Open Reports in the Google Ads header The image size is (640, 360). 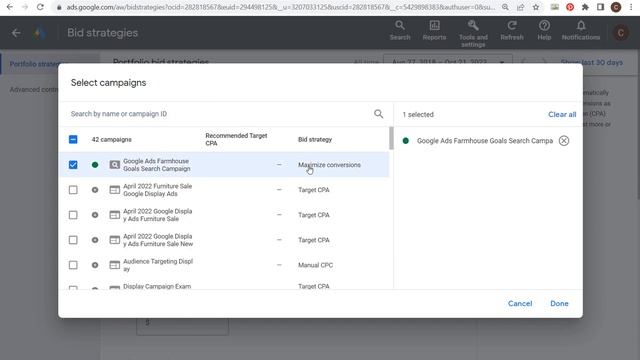click(x=434, y=31)
